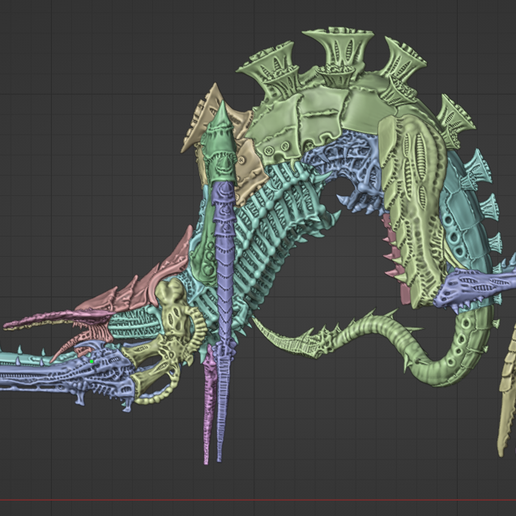Select the yellowish serrated claw at right edge
This screenshot has height=516, width=516.
pyautogui.click(x=507, y=390)
